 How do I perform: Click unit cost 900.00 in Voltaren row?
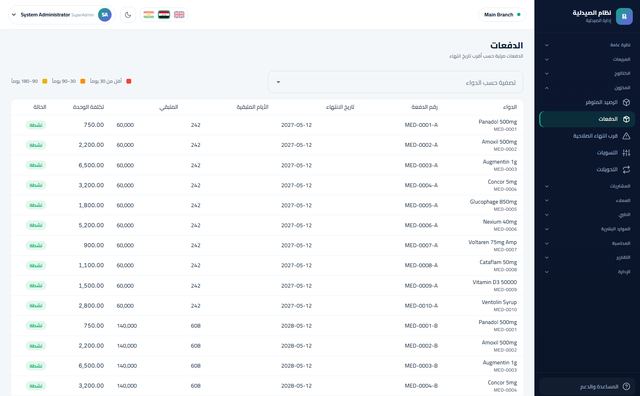pos(93,245)
